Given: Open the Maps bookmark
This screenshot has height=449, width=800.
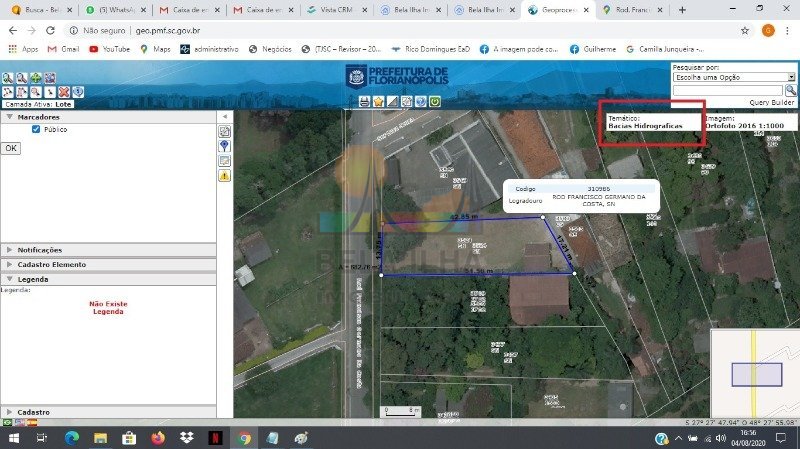Looking at the screenshot, I should (156, 49).
